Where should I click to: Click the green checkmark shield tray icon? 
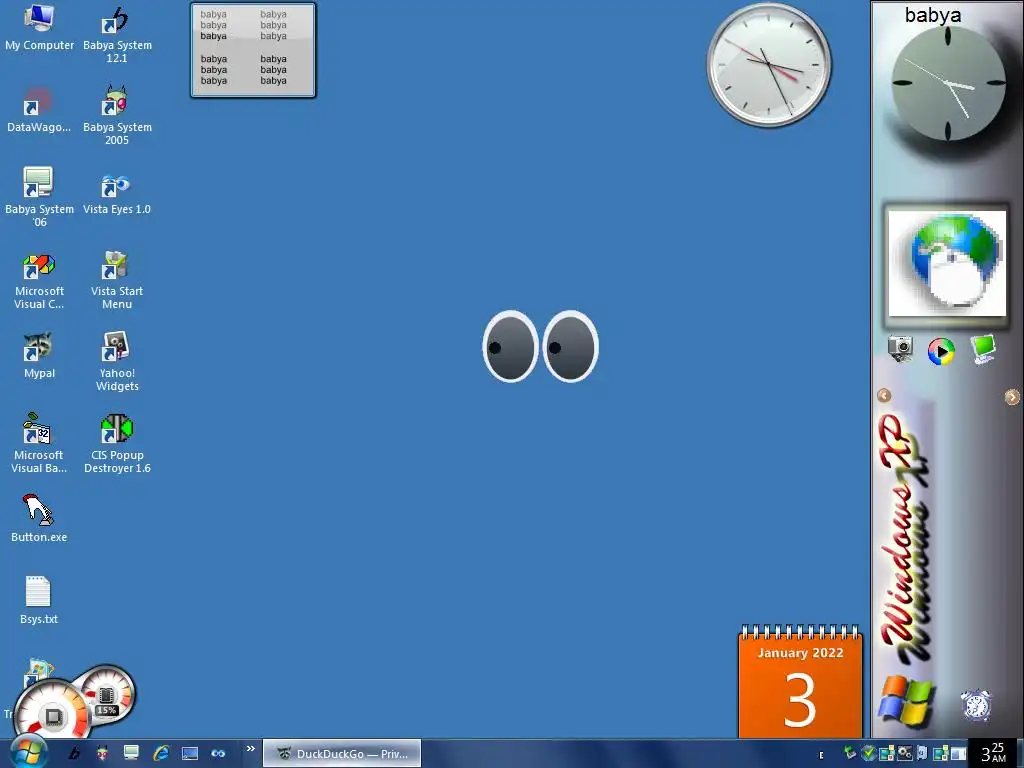click(868, 753)
